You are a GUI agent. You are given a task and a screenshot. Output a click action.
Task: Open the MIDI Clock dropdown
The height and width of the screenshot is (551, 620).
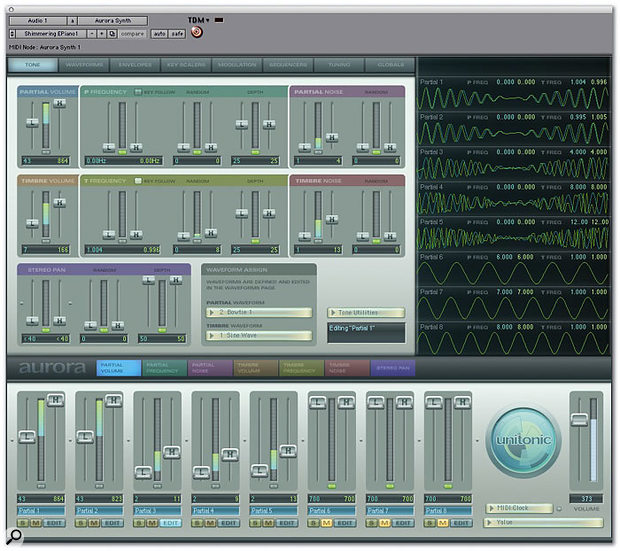coord(519,508)
